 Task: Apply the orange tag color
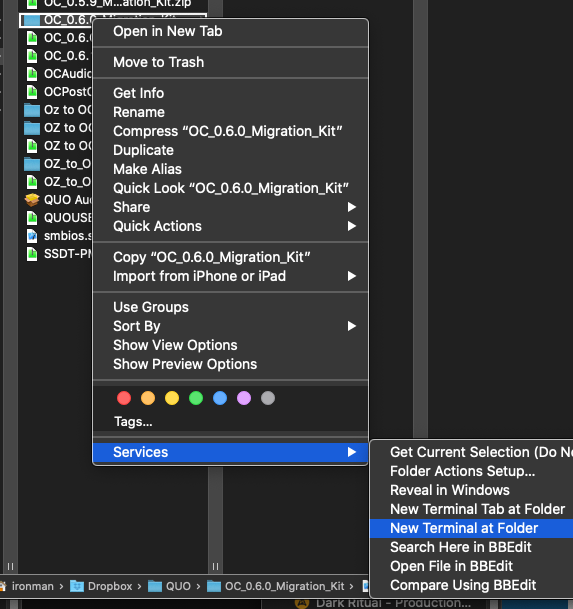click(148, 398)
